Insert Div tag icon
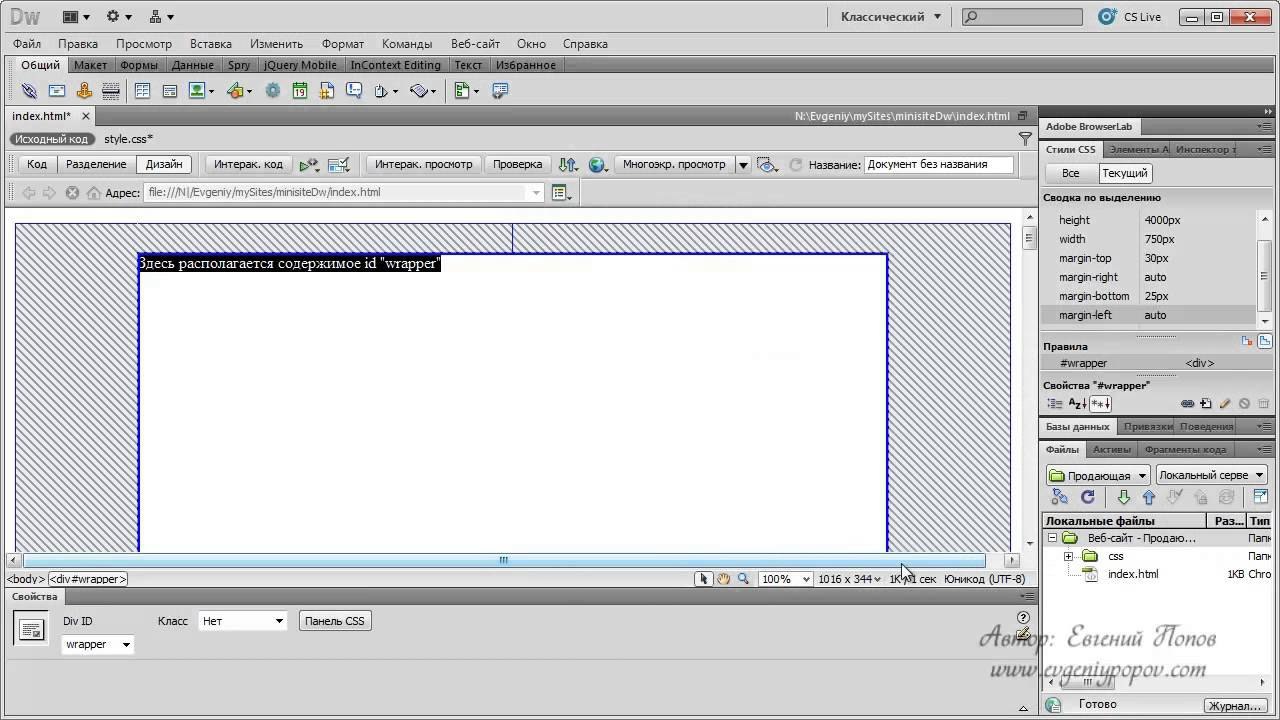 (169, 91)
